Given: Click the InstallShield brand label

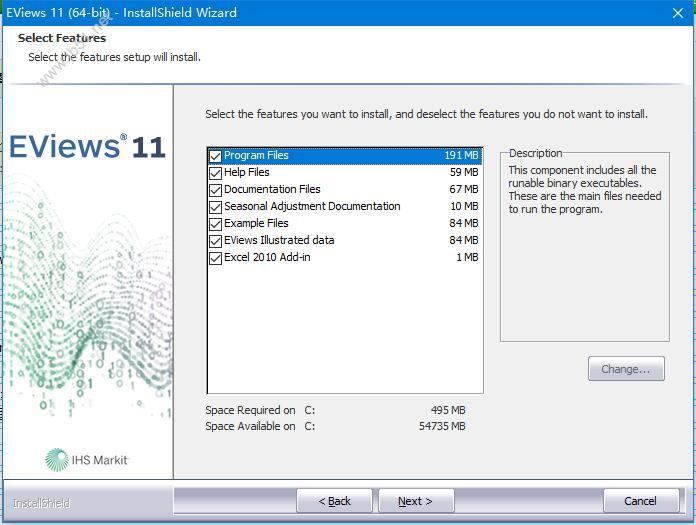Looking at the screenshot, I should coord(41,503).
